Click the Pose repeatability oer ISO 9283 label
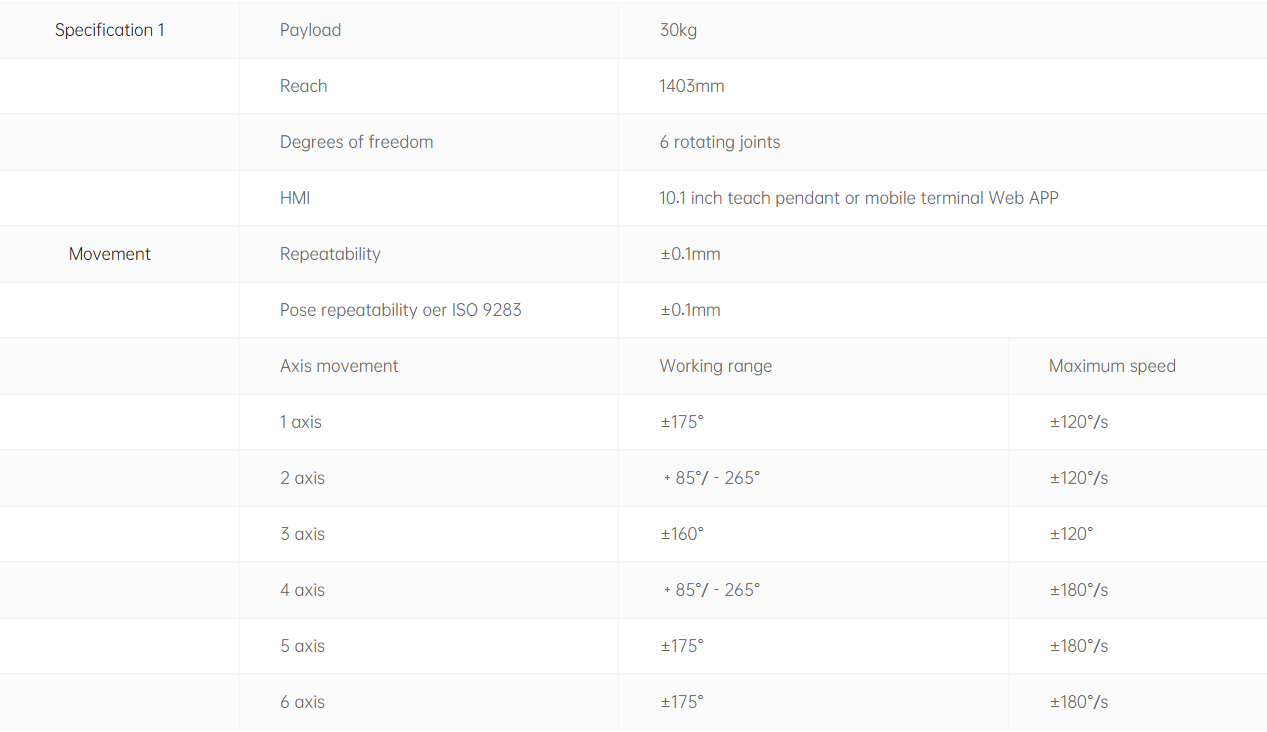Image resolution: width=1267 pixels, height=732 pixels. point(401,310)
